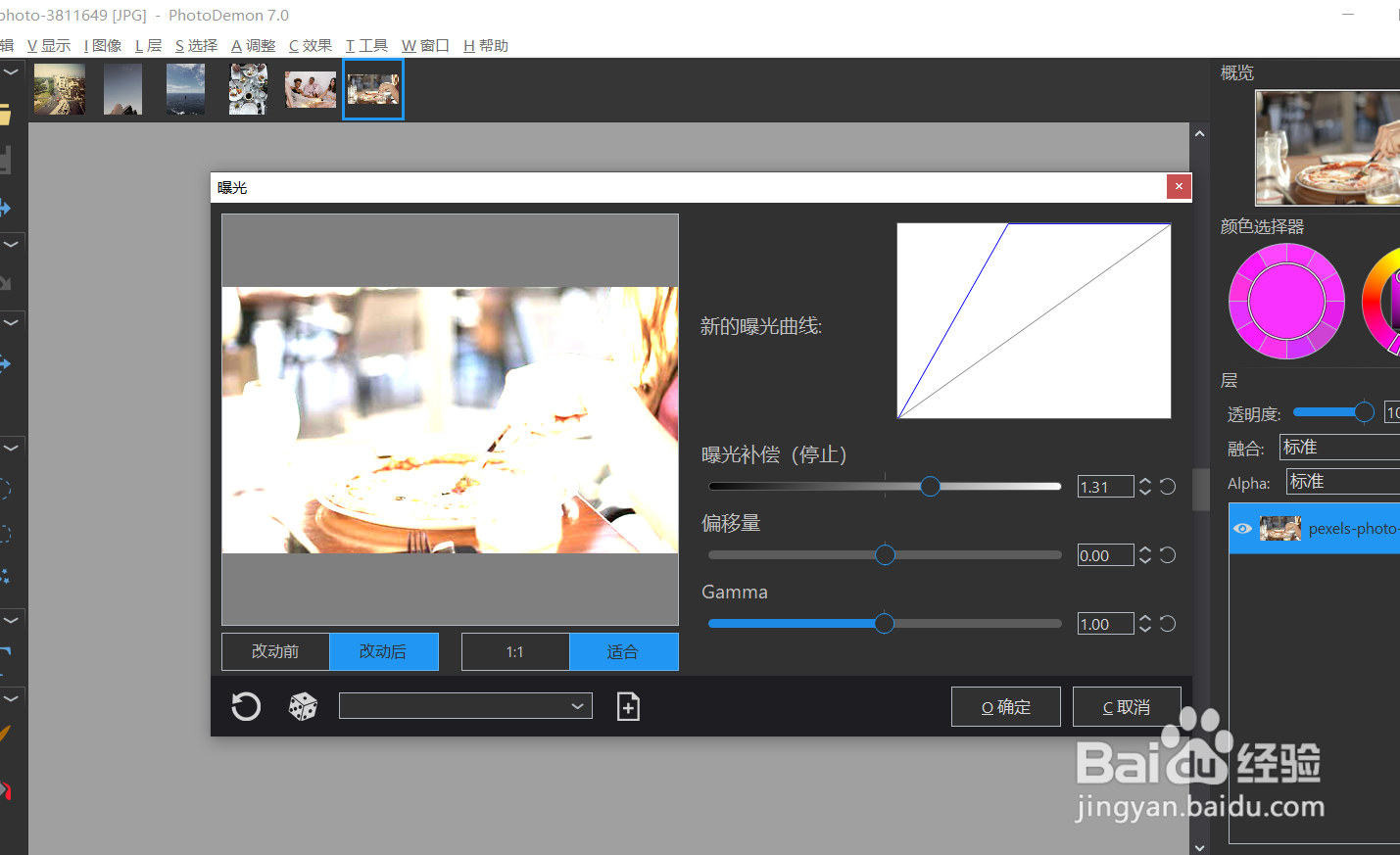Viewport: 1400px width, 855px height.
Task: Open the W 窗口 menu
Action: tap(425, 46)
